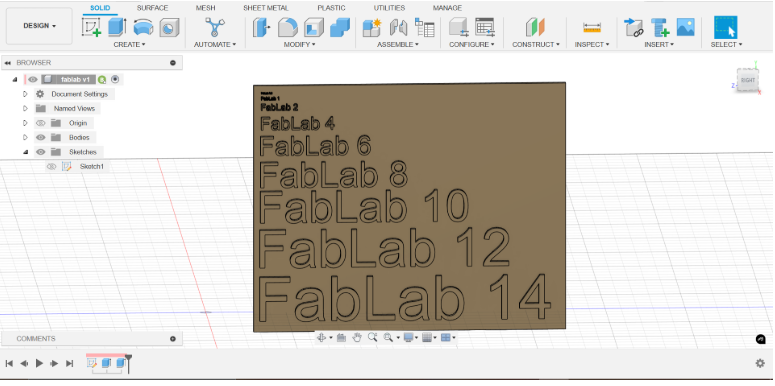Click the Extrude tool icon
The image size is (775, 386).
(117, 27)
